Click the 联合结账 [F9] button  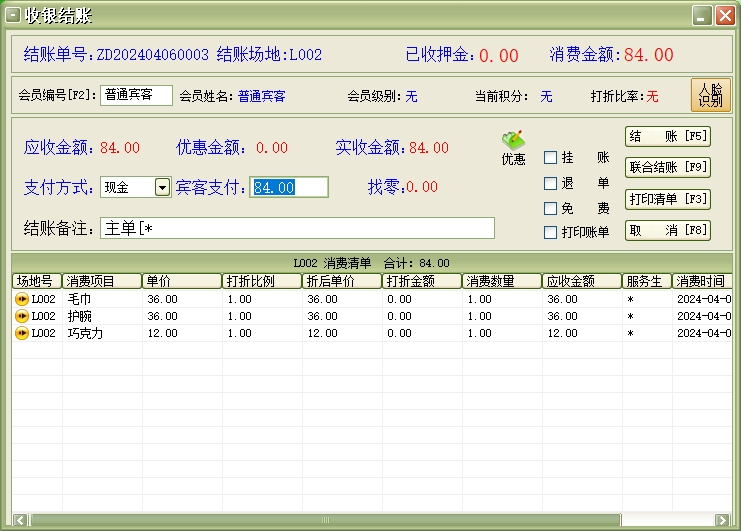tap(667, 167)
